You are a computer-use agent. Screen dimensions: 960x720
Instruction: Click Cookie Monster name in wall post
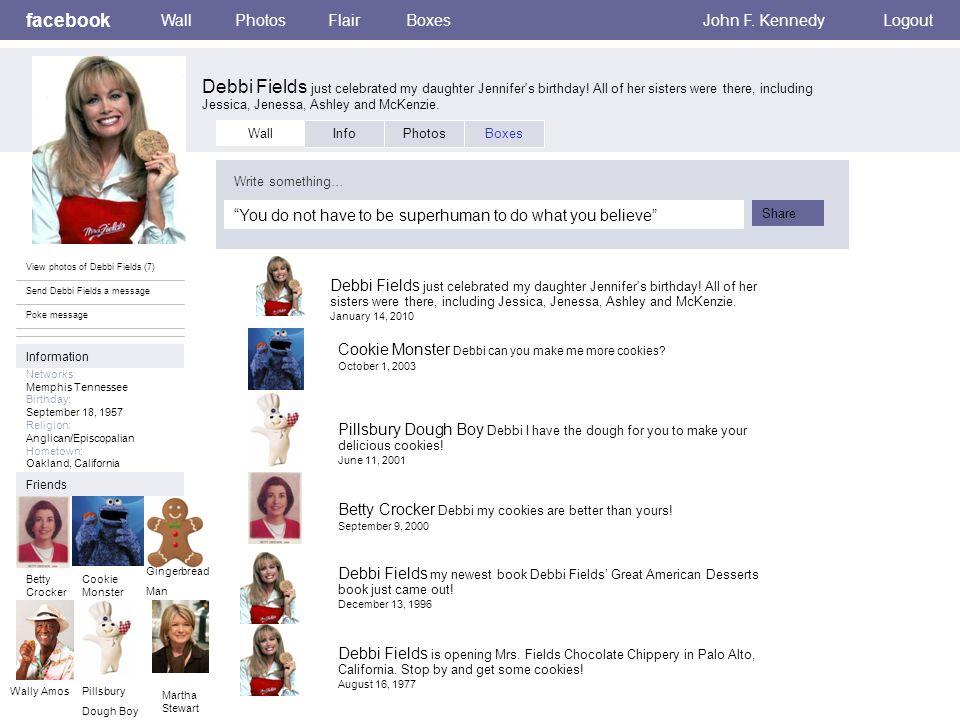coord(394,350)
